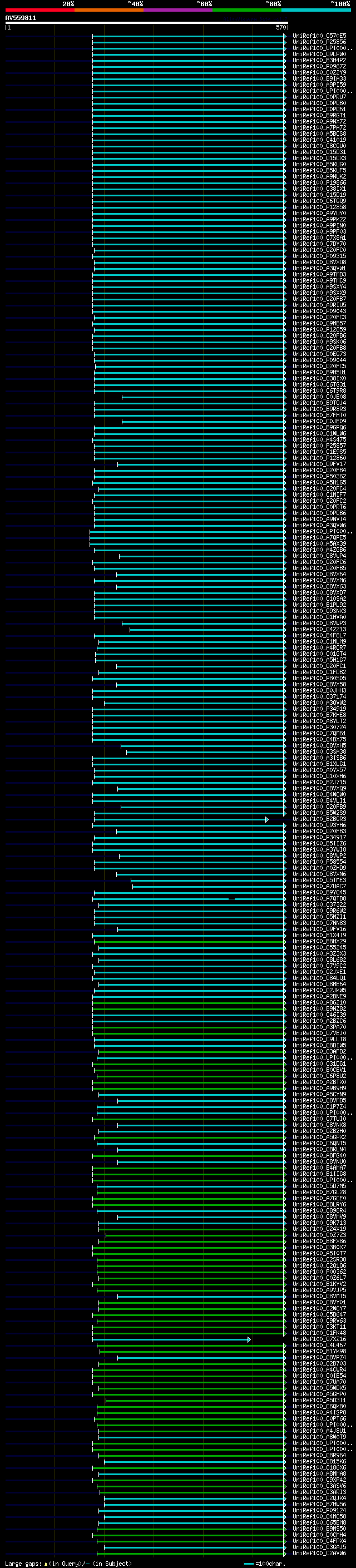This screenshot has height=1568, width=356.
Task: Click the UniRef100_P19866 hit
Action: (319, 182)
